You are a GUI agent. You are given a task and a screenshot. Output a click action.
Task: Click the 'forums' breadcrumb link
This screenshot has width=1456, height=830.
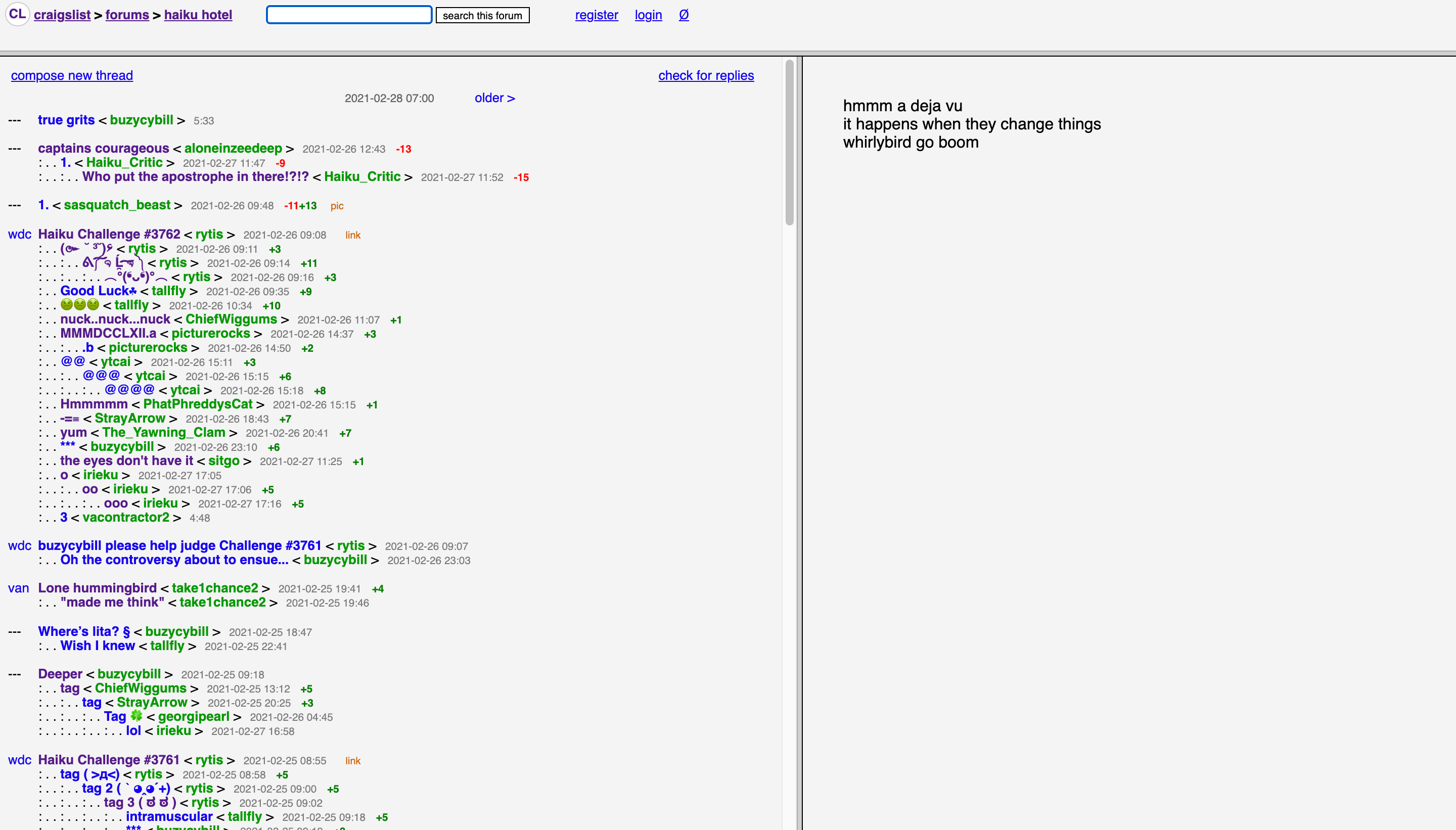[x=127, y=15]
